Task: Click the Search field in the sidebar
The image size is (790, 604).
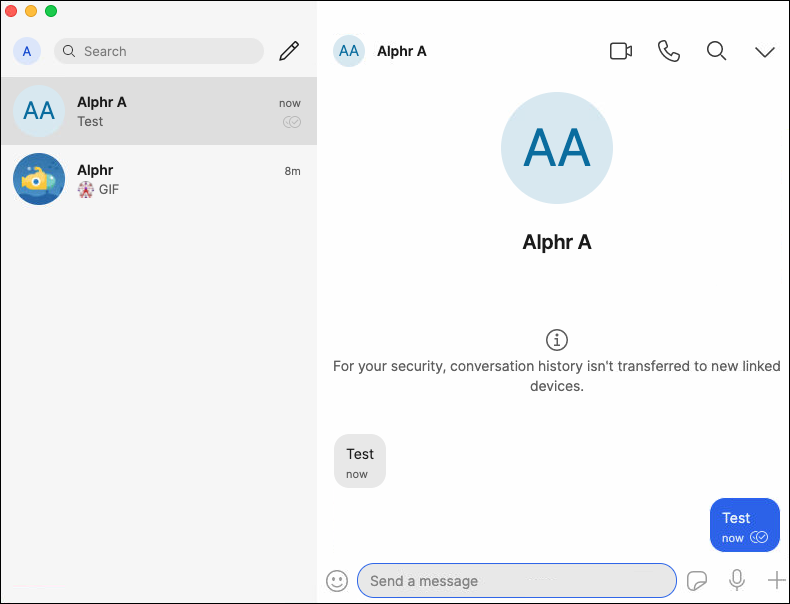Action: [x=160, y=51]
